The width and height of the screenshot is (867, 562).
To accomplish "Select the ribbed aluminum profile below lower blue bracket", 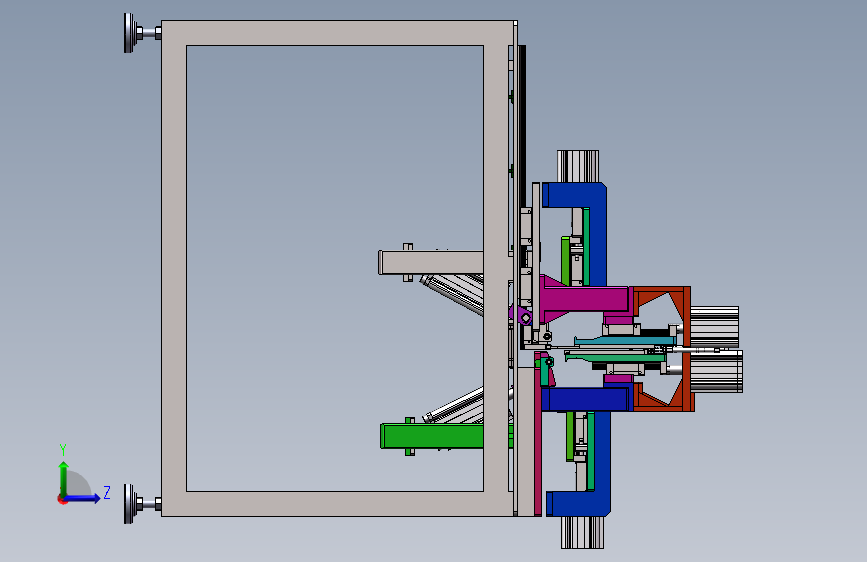I will (x=582, y=532).
